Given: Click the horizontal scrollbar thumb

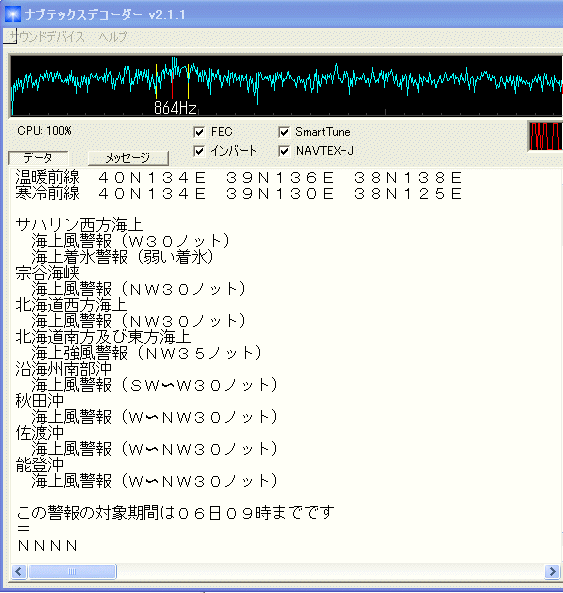Looking at the screenshot, I should tap(72, 571).
